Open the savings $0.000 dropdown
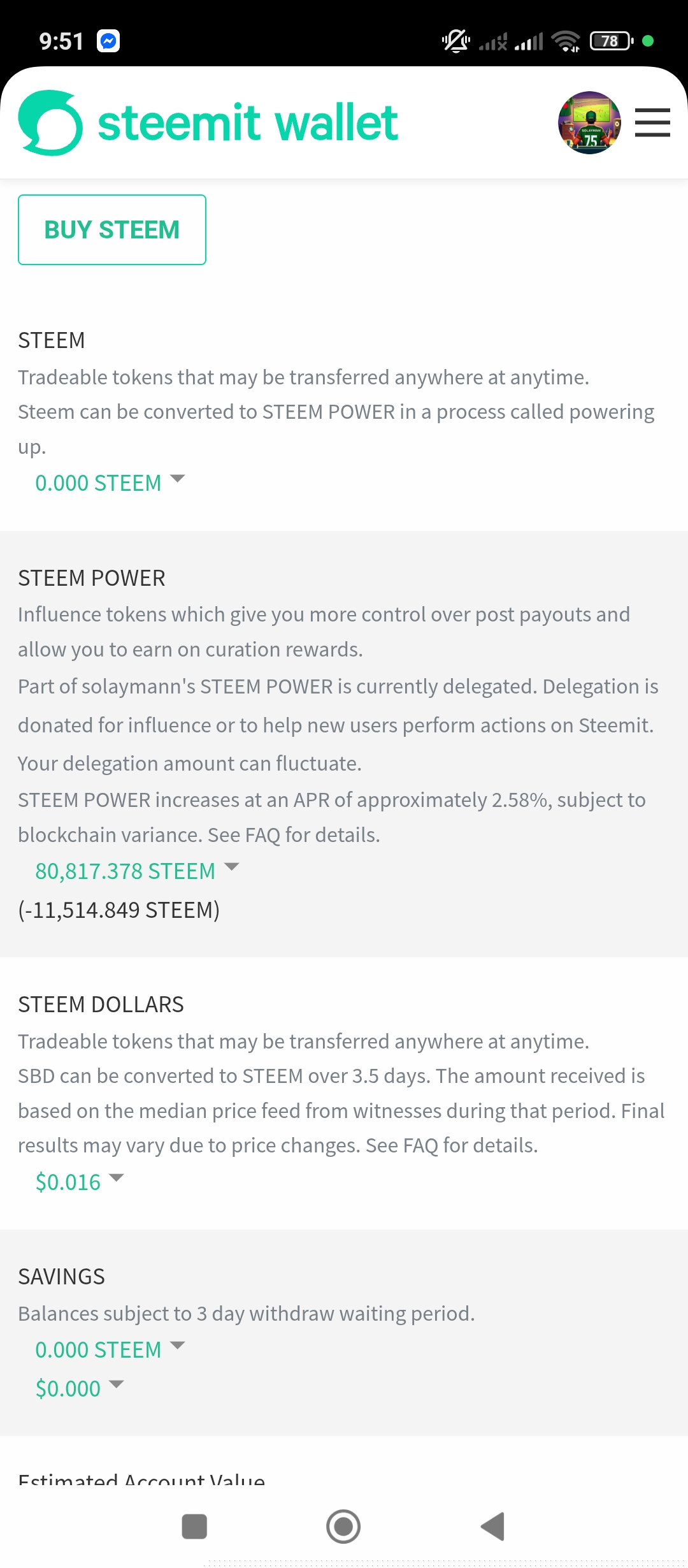The height and width of the screenshot is (1568, 688). 80,1388
